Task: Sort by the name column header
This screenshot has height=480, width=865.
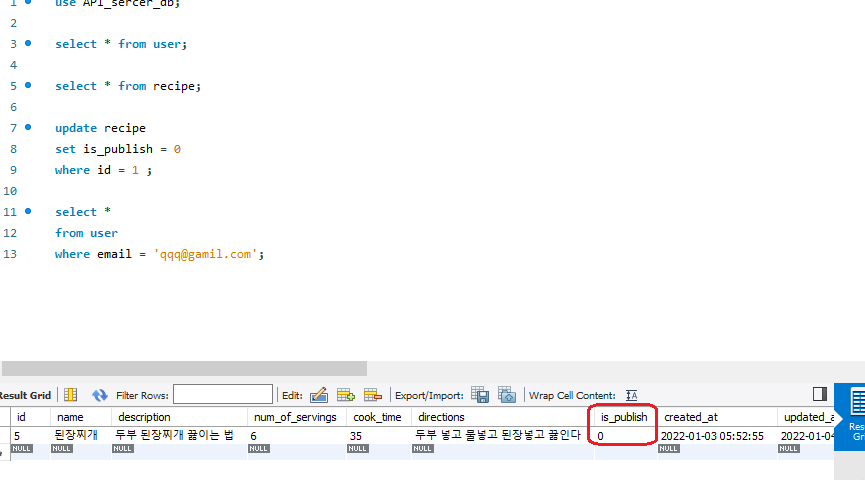Action: pos(81,417)
